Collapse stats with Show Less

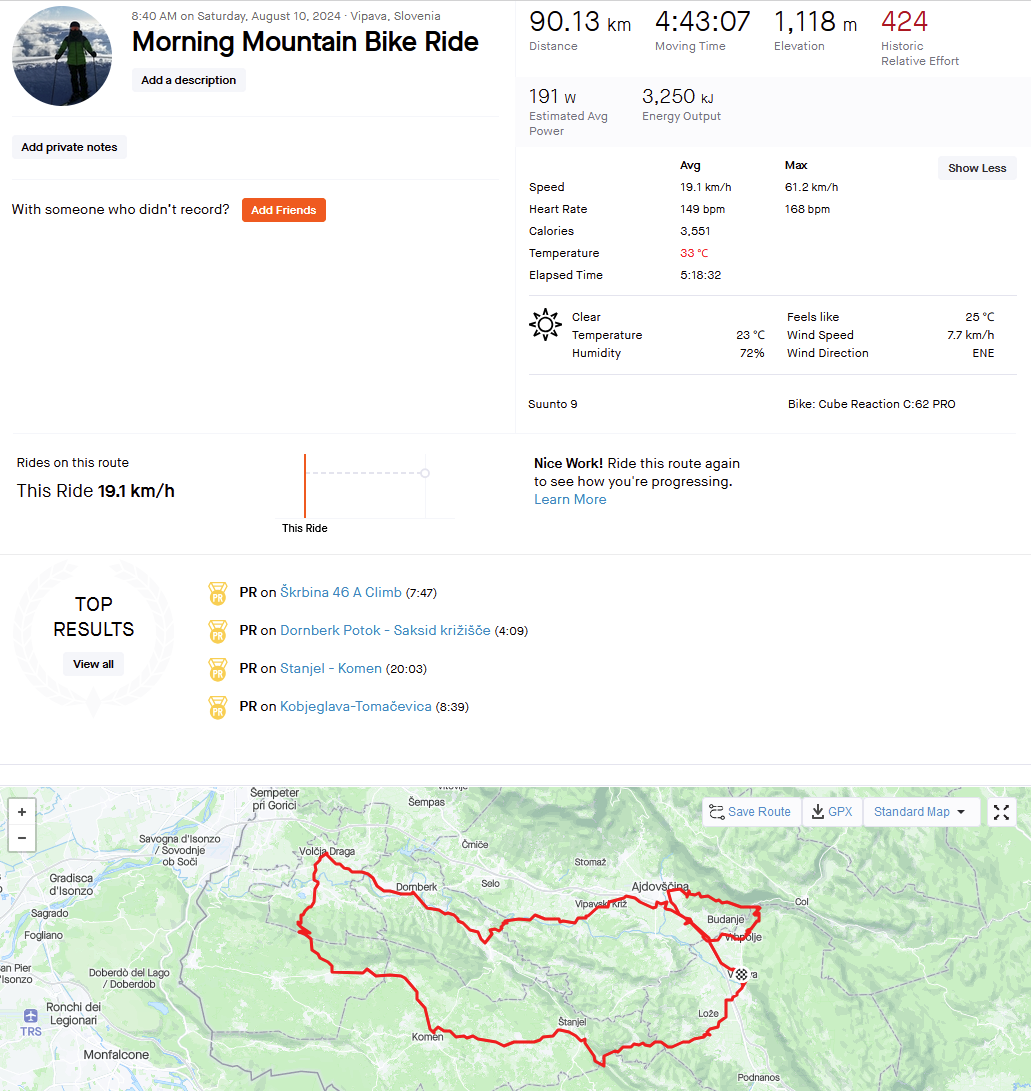point(977,168)
